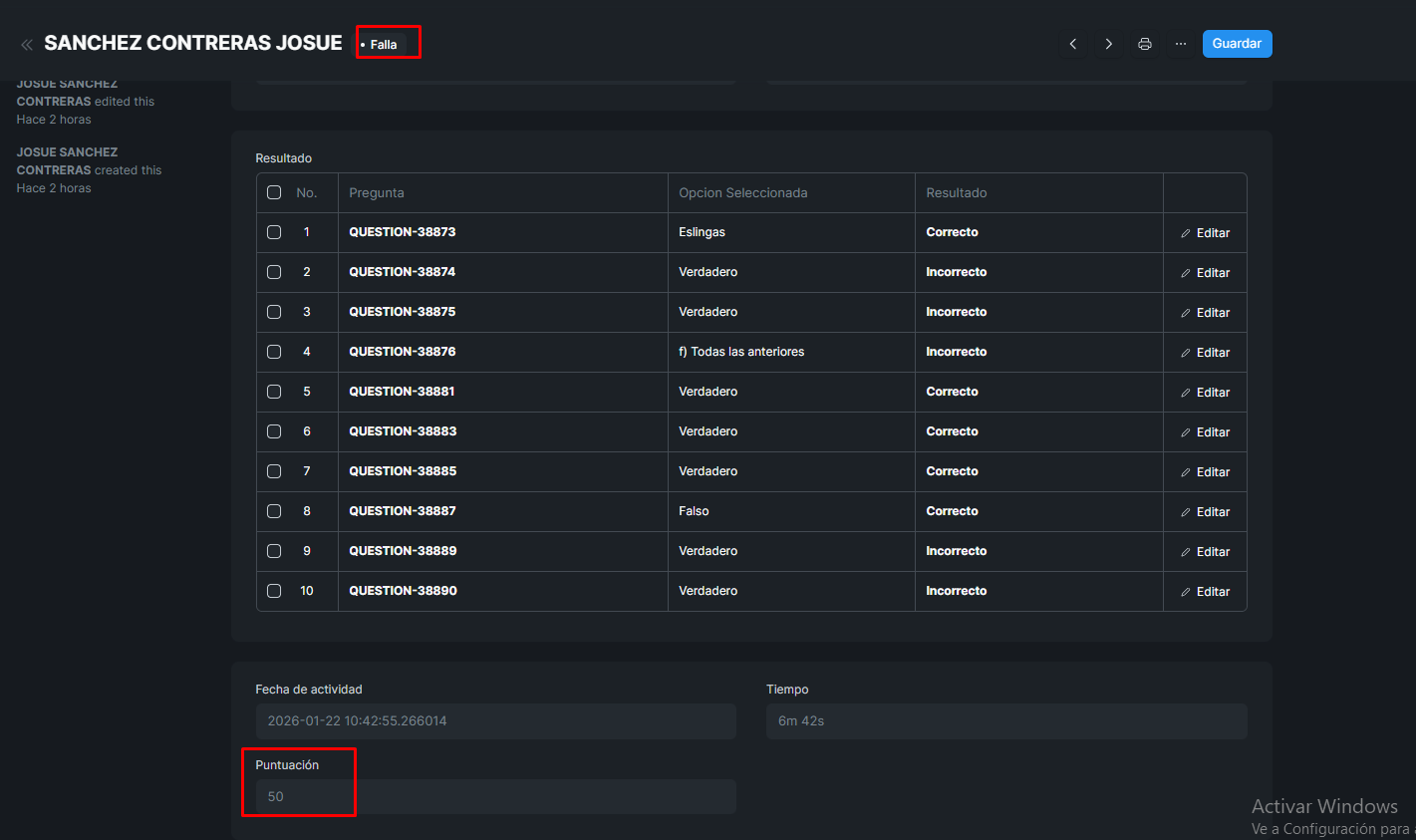Open the QUESTION-38875 link
The height and width of the screenshot is (840, 1416).
[402, 312]
